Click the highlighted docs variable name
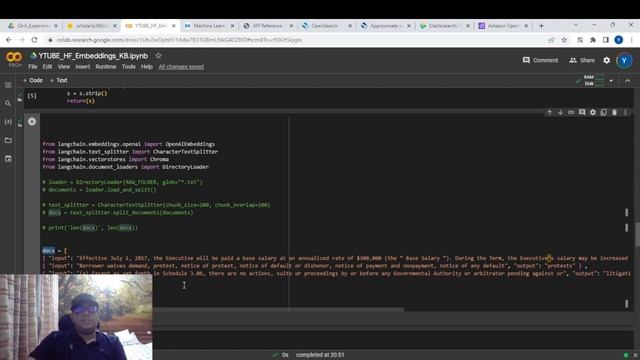Image resolution: width=640 pixels, height=360 pixels. tap(48, 250)
